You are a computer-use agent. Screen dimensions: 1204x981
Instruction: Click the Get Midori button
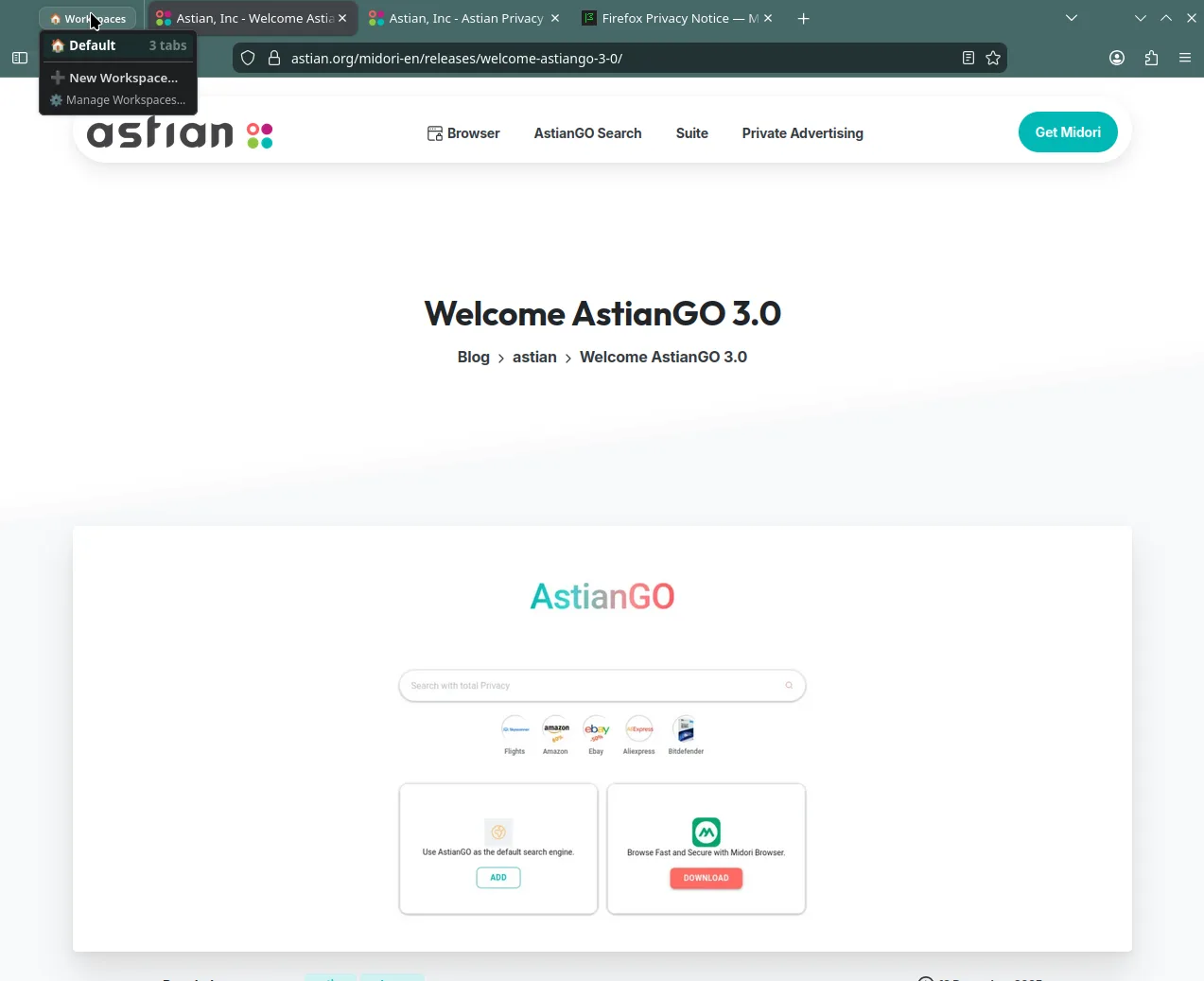[x=1067, y=132]
